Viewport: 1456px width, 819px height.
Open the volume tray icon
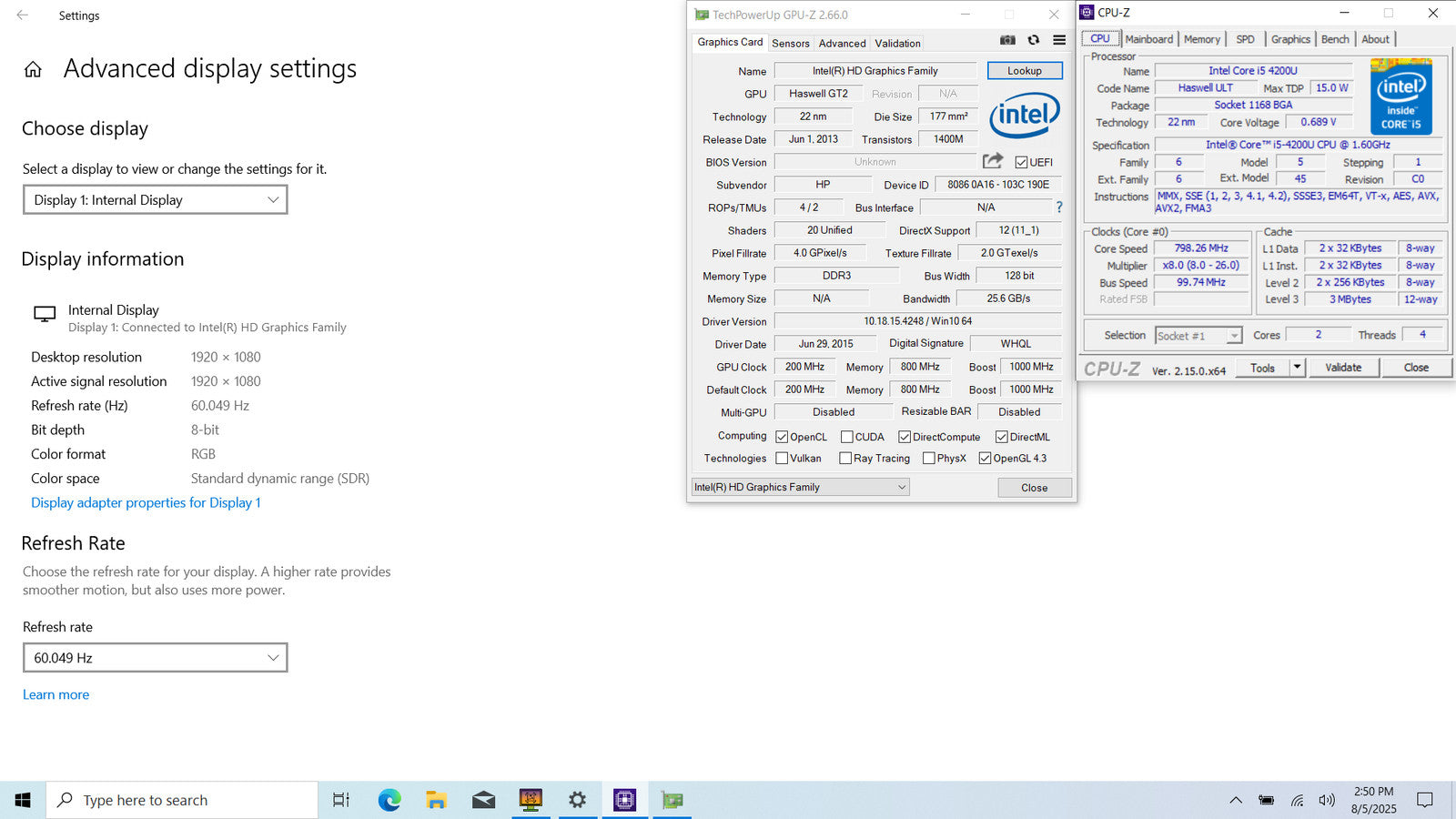(1327, 800)
